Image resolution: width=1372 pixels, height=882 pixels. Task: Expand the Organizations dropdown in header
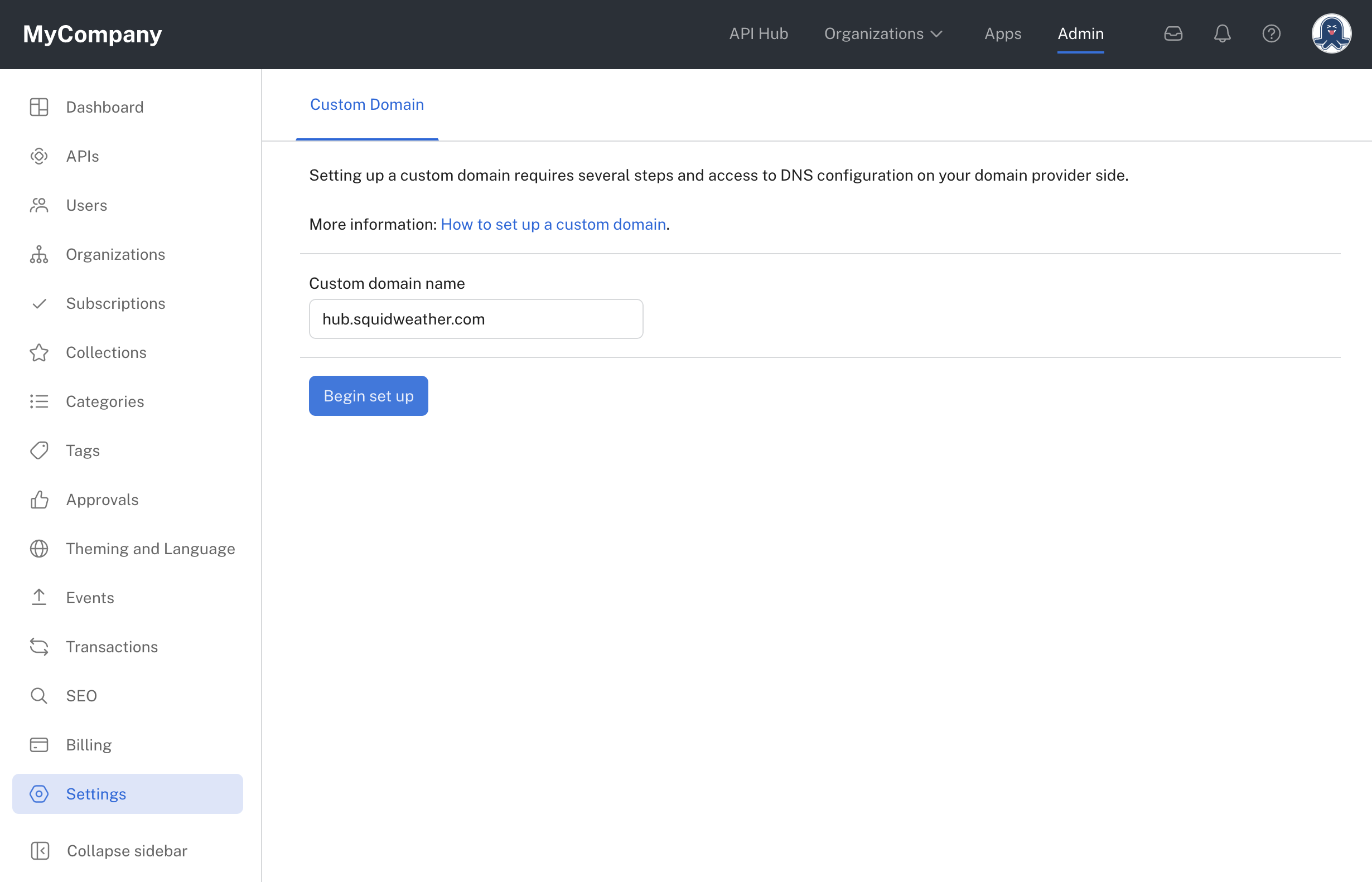coord(883,34)
